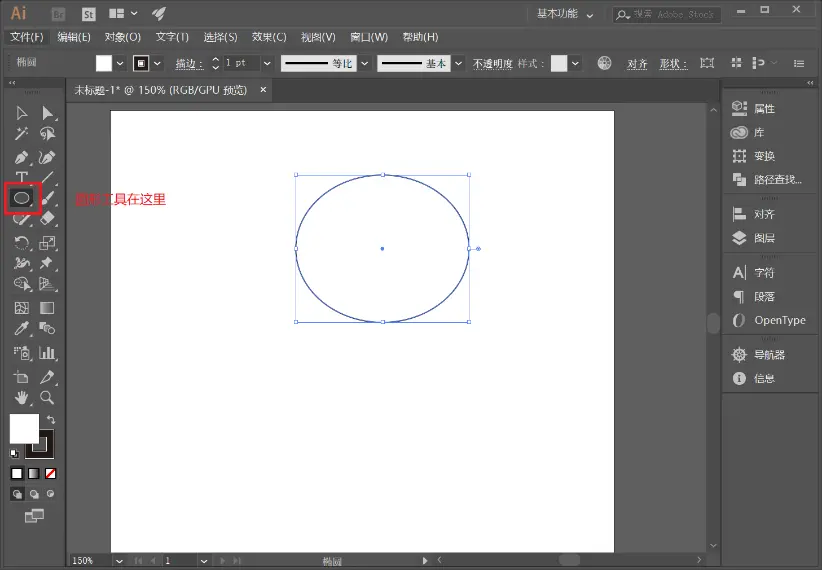Set paint mode to Color

click(x=17, y=474)
